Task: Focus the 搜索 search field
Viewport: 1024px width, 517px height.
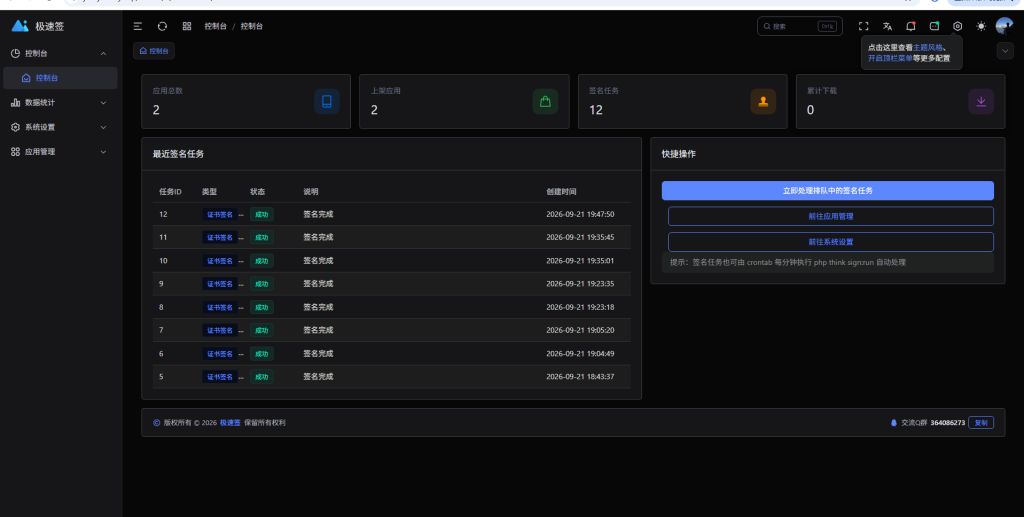Action: 800,26
